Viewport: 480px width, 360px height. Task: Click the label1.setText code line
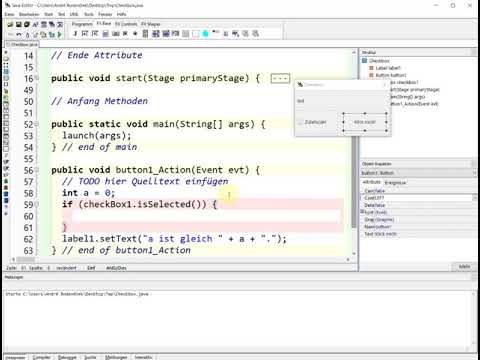point(174,239)
